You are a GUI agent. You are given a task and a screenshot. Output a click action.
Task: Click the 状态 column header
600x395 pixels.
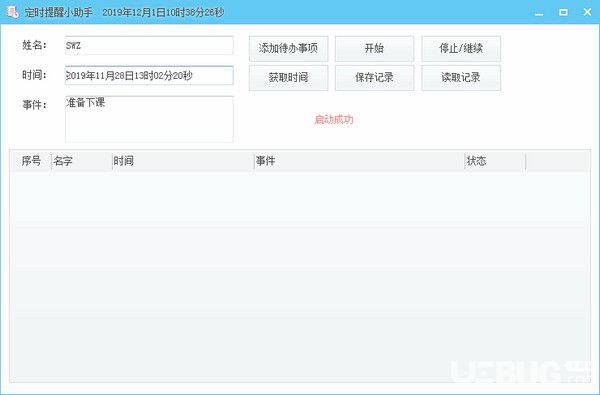[496, 161]
